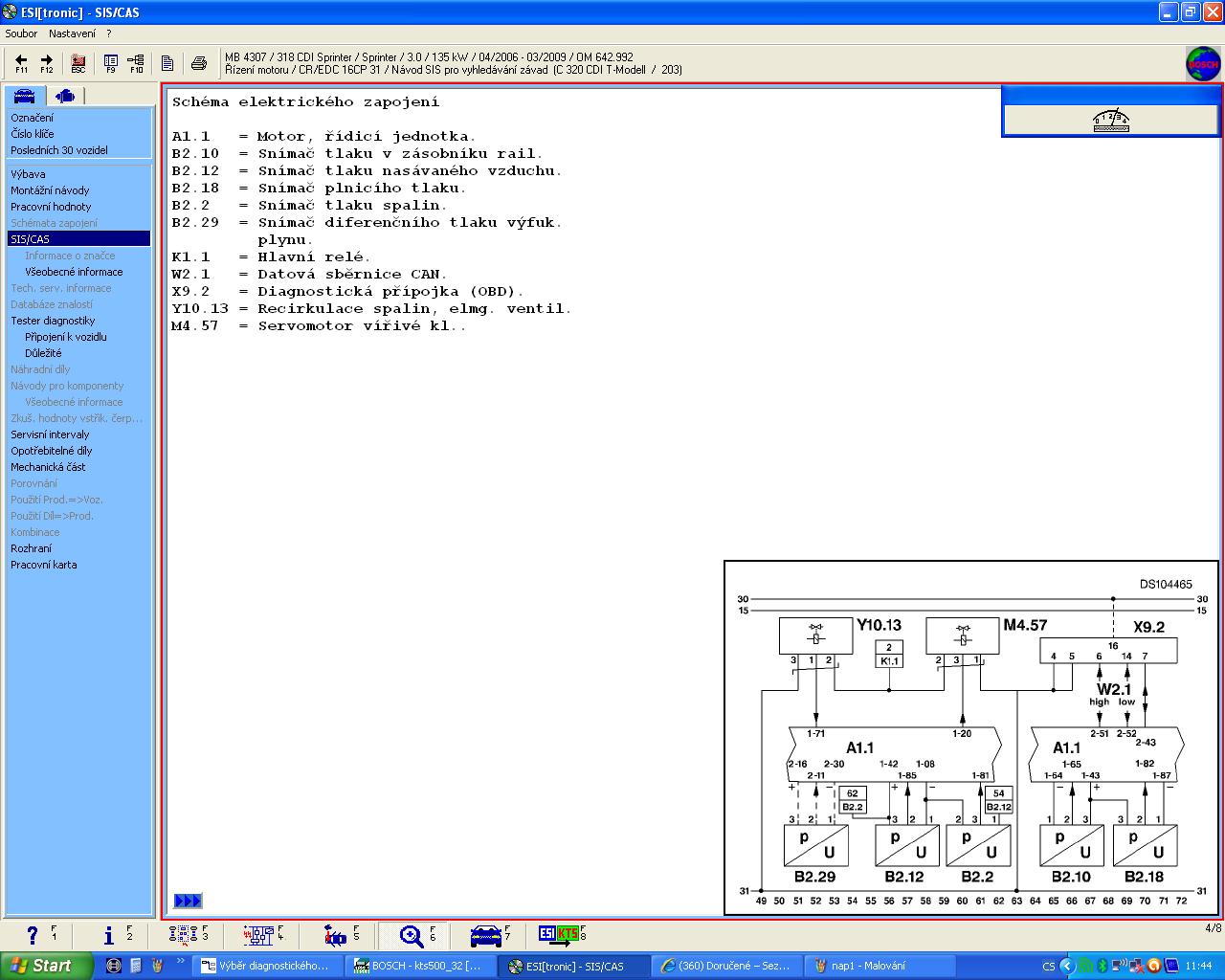Open Montážní návody

pyautogui.click(x=50, y=190)
